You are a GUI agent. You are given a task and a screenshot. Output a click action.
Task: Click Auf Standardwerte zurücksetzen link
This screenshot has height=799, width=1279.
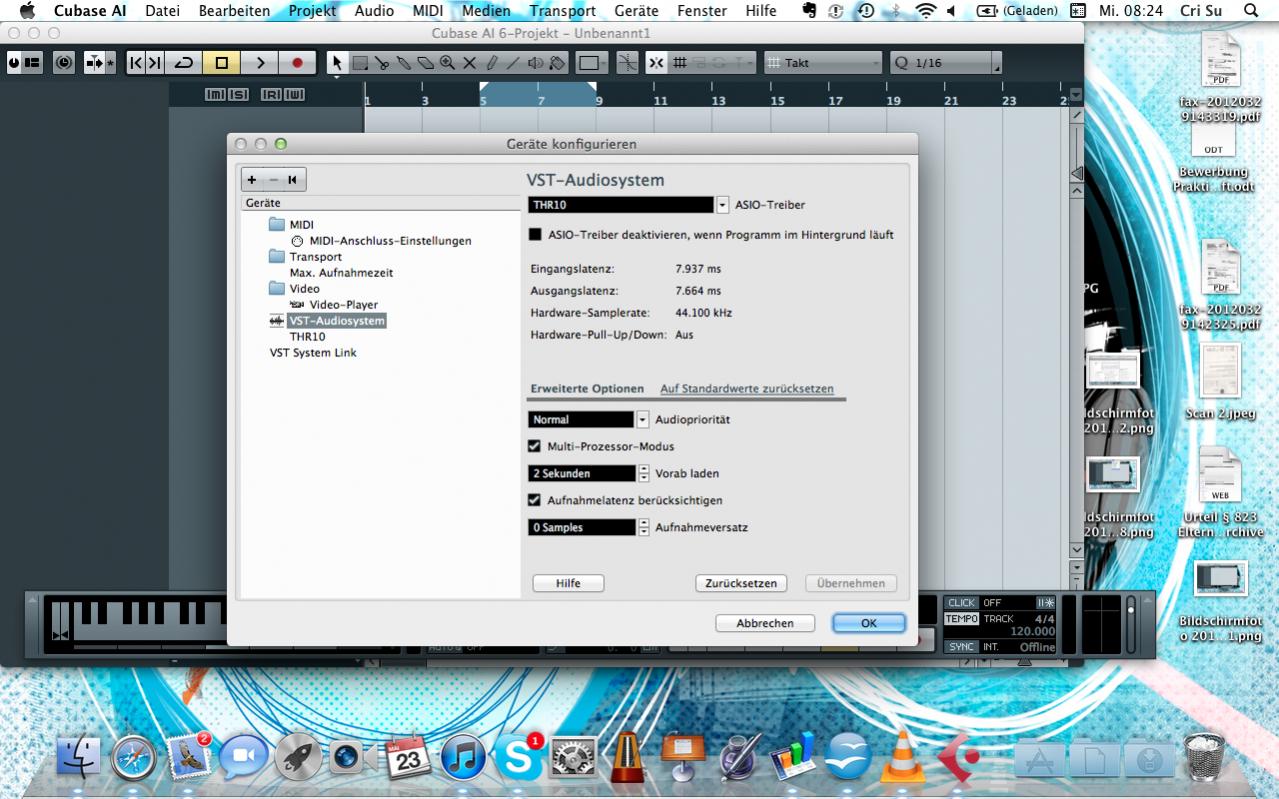pyautogui.click(x=747, y=389)
